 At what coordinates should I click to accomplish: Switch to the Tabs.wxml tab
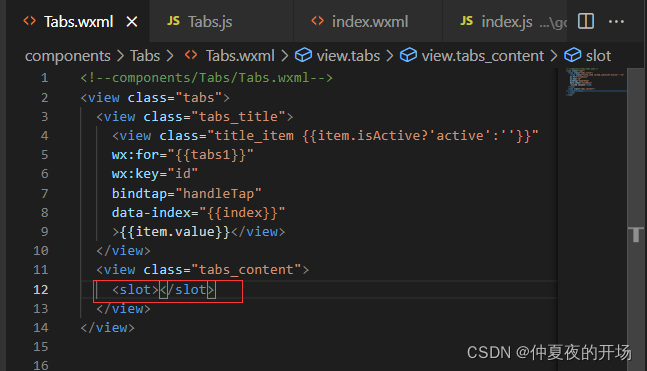(x=78, y=21)
